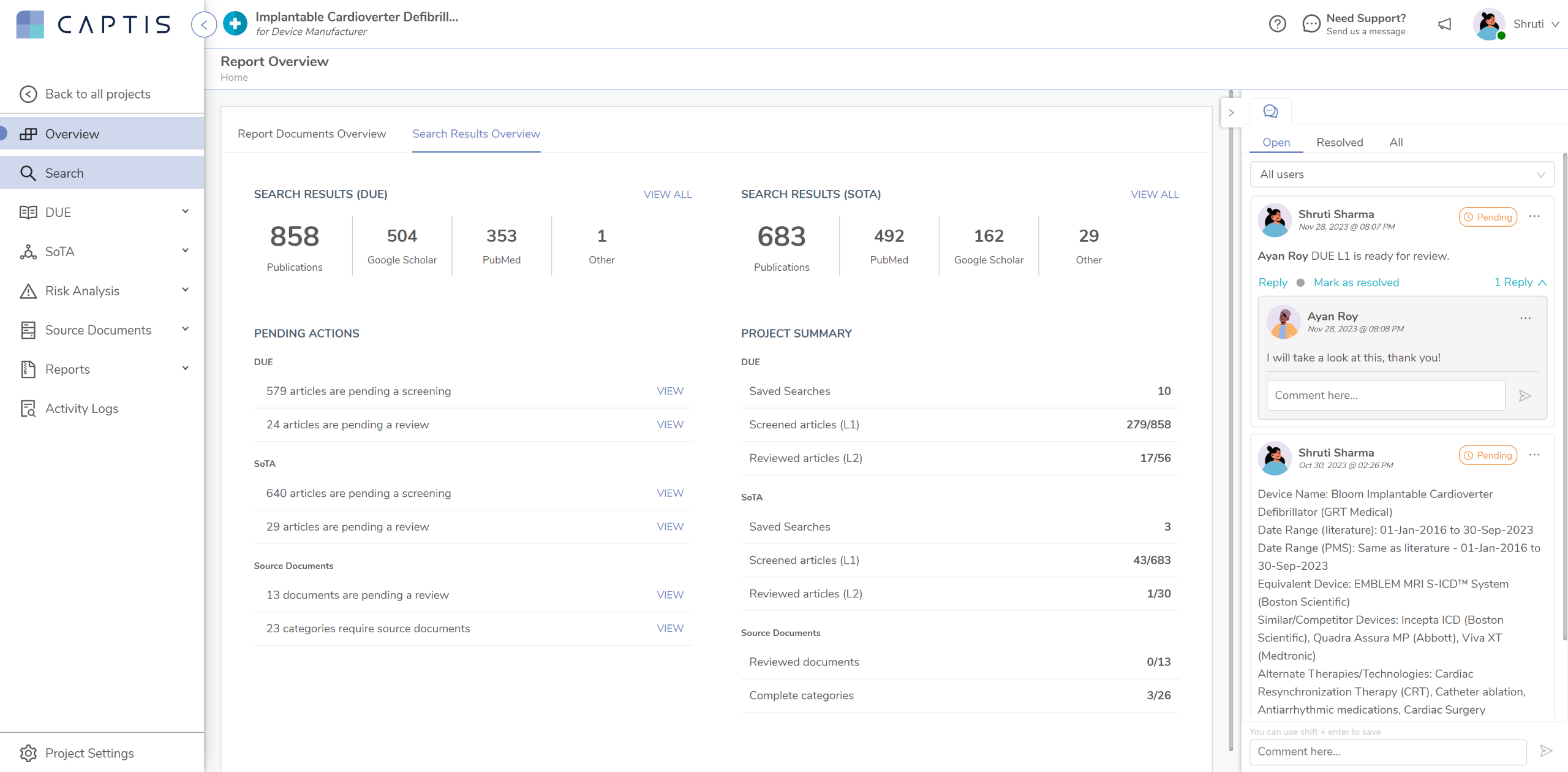View all DUE search results
The width and height of the screenshot is (1568, 772).
point(667,194)
